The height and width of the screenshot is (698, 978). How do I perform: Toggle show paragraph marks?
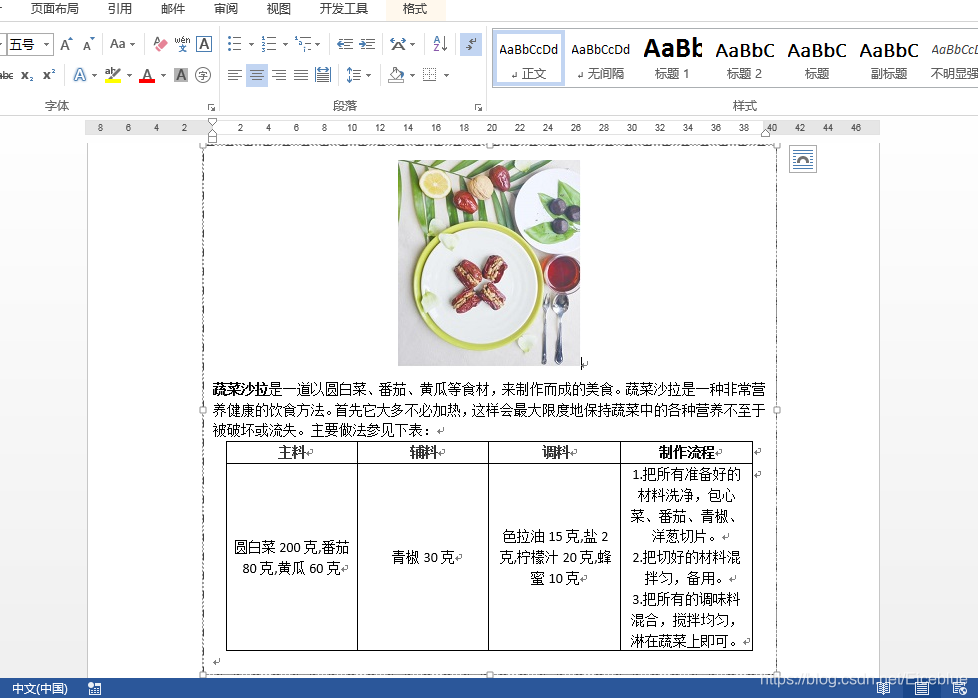(471, 44)
